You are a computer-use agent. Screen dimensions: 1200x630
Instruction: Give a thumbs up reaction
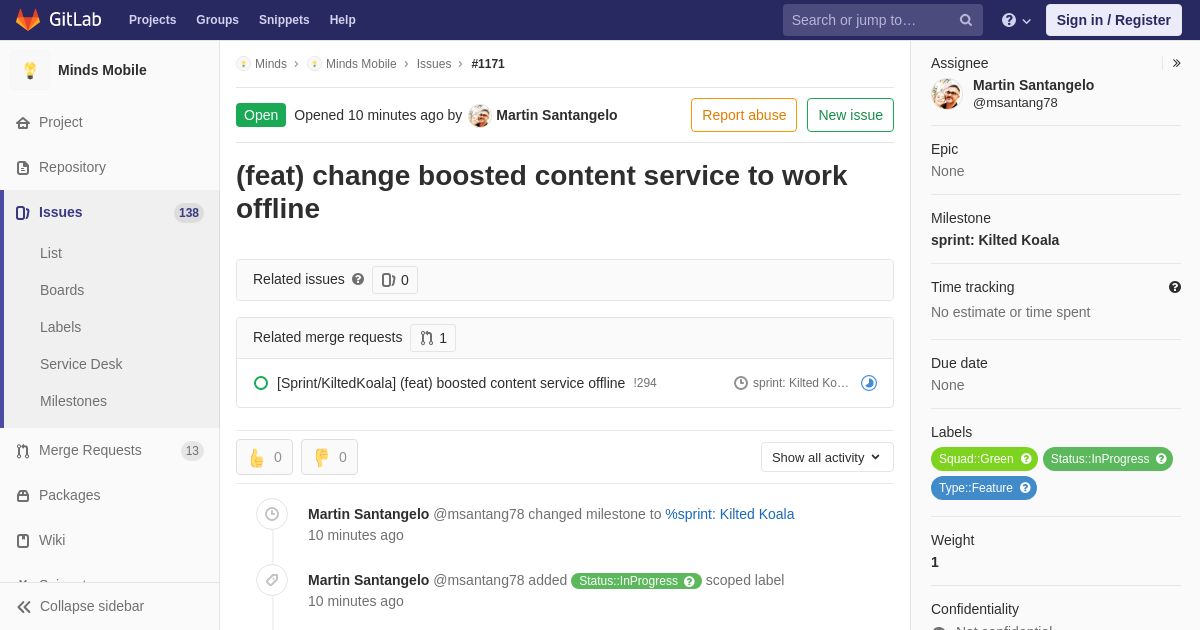click(x=264, y=457)
